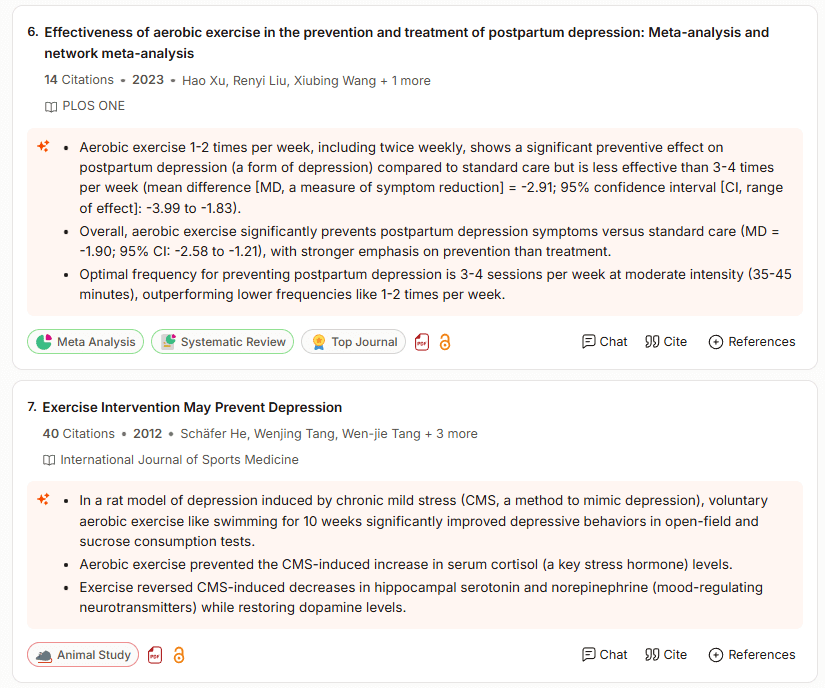Click the AI summary sparkle icon for paper 7
This screenshot has height=688, width=825.
[43, 500]
